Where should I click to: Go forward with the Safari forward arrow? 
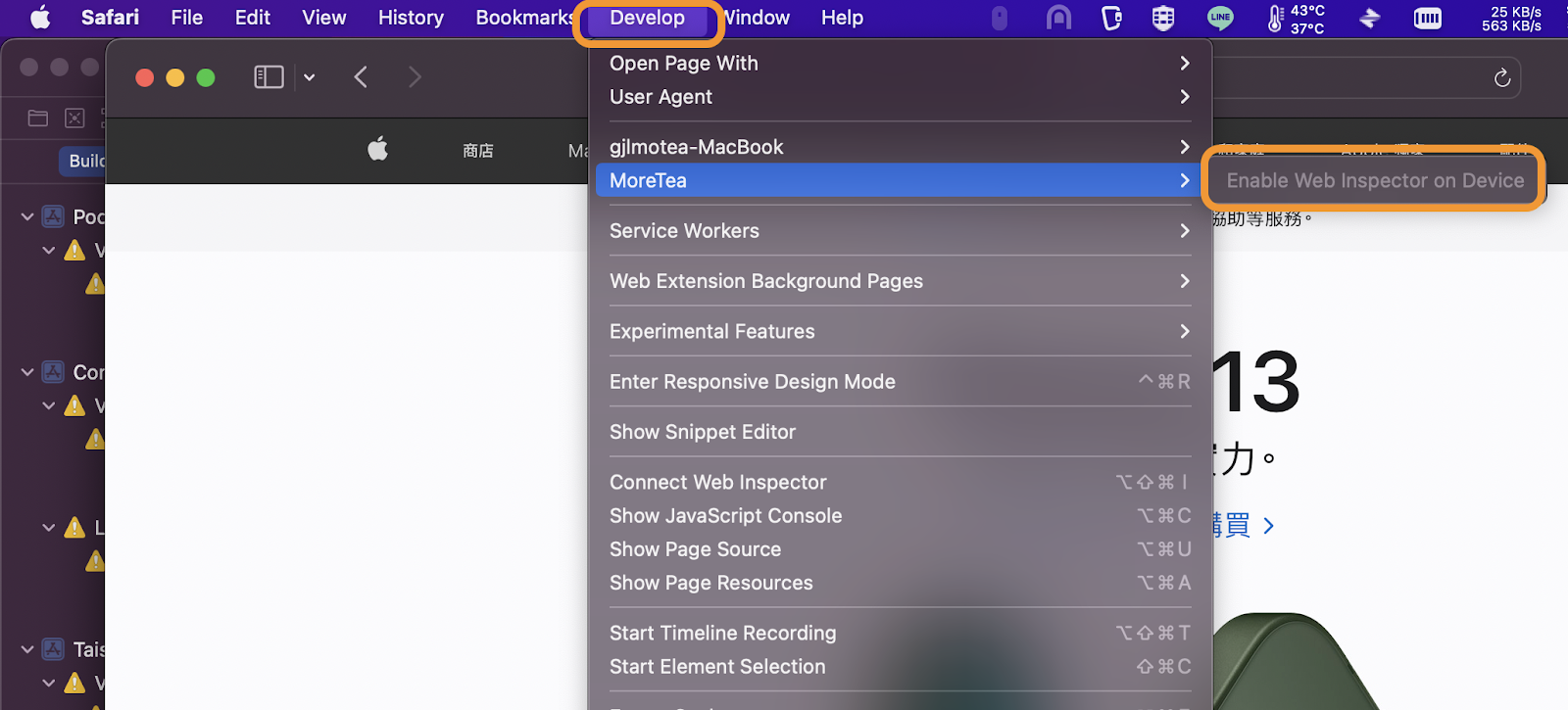click(415, 76)
